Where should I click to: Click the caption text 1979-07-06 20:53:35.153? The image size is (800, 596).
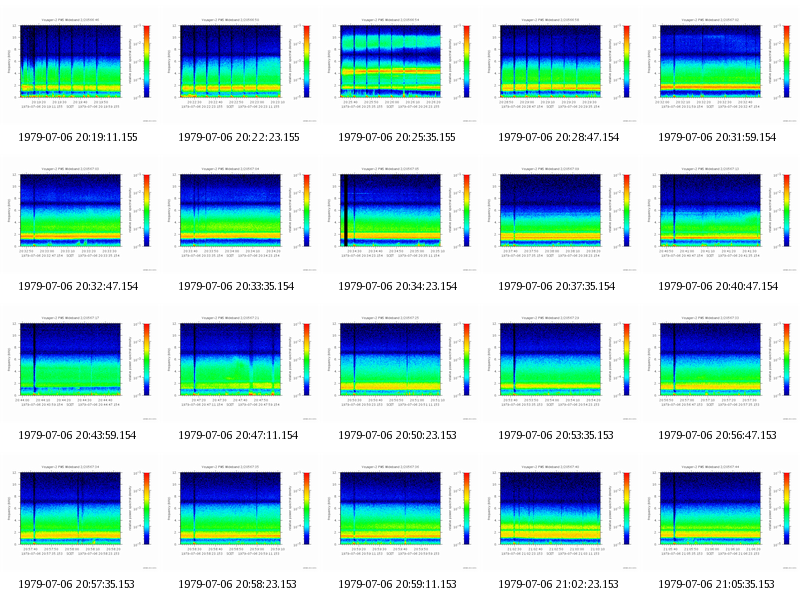[x=556, y=435]
